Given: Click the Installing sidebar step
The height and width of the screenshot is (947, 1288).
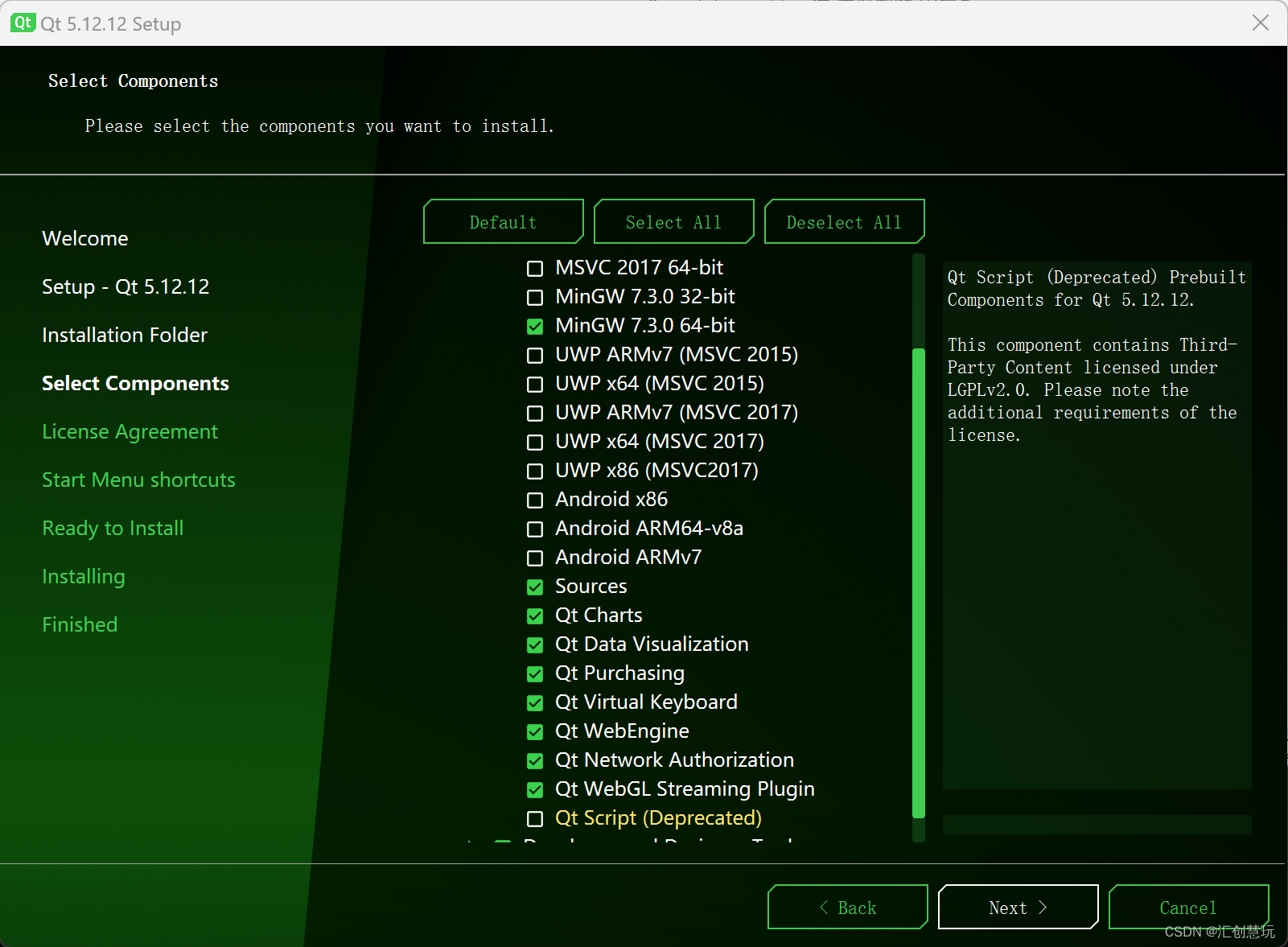Looking at the screenshot, I should coord(84,577).
